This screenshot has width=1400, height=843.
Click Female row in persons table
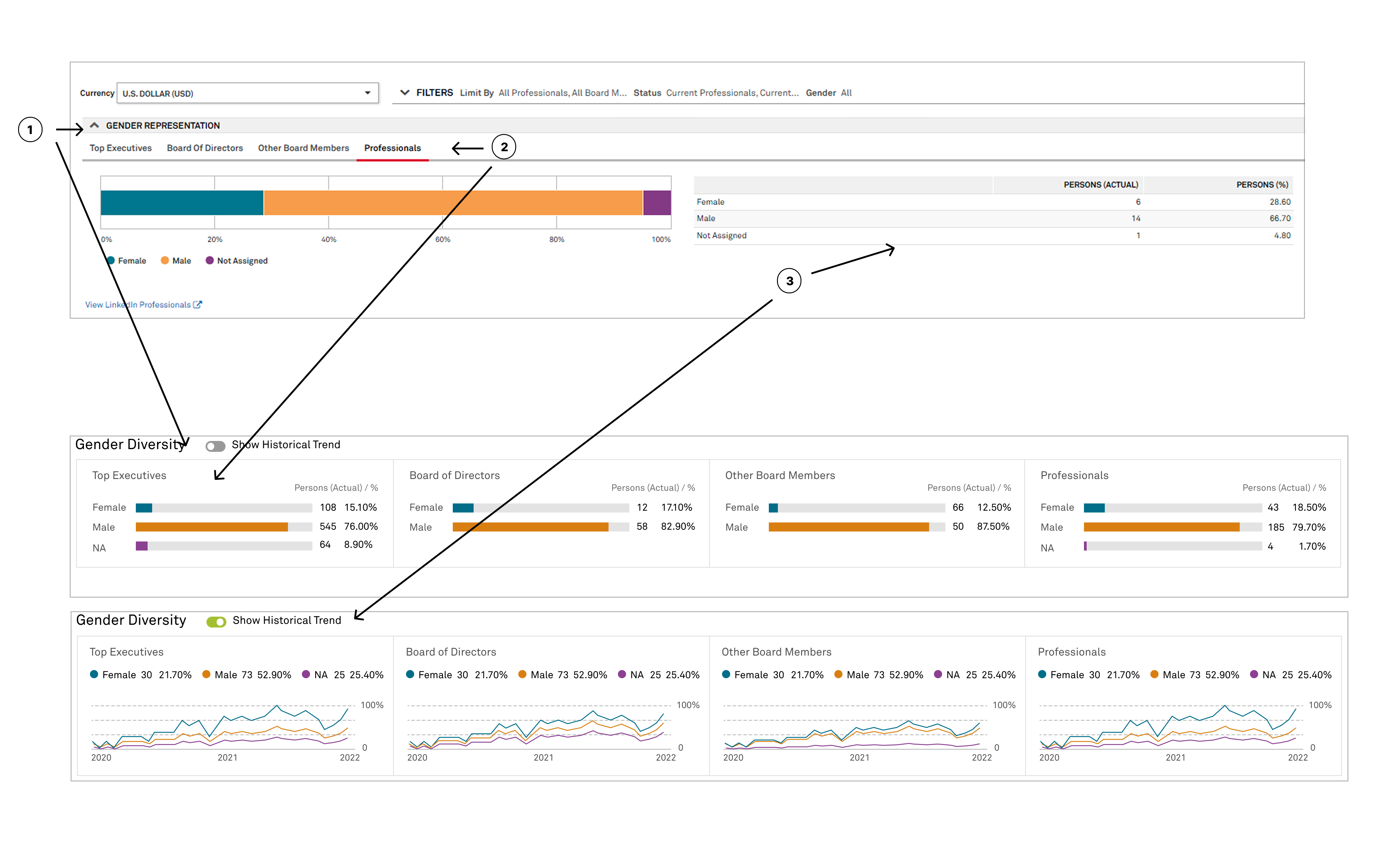pos(993,202)
